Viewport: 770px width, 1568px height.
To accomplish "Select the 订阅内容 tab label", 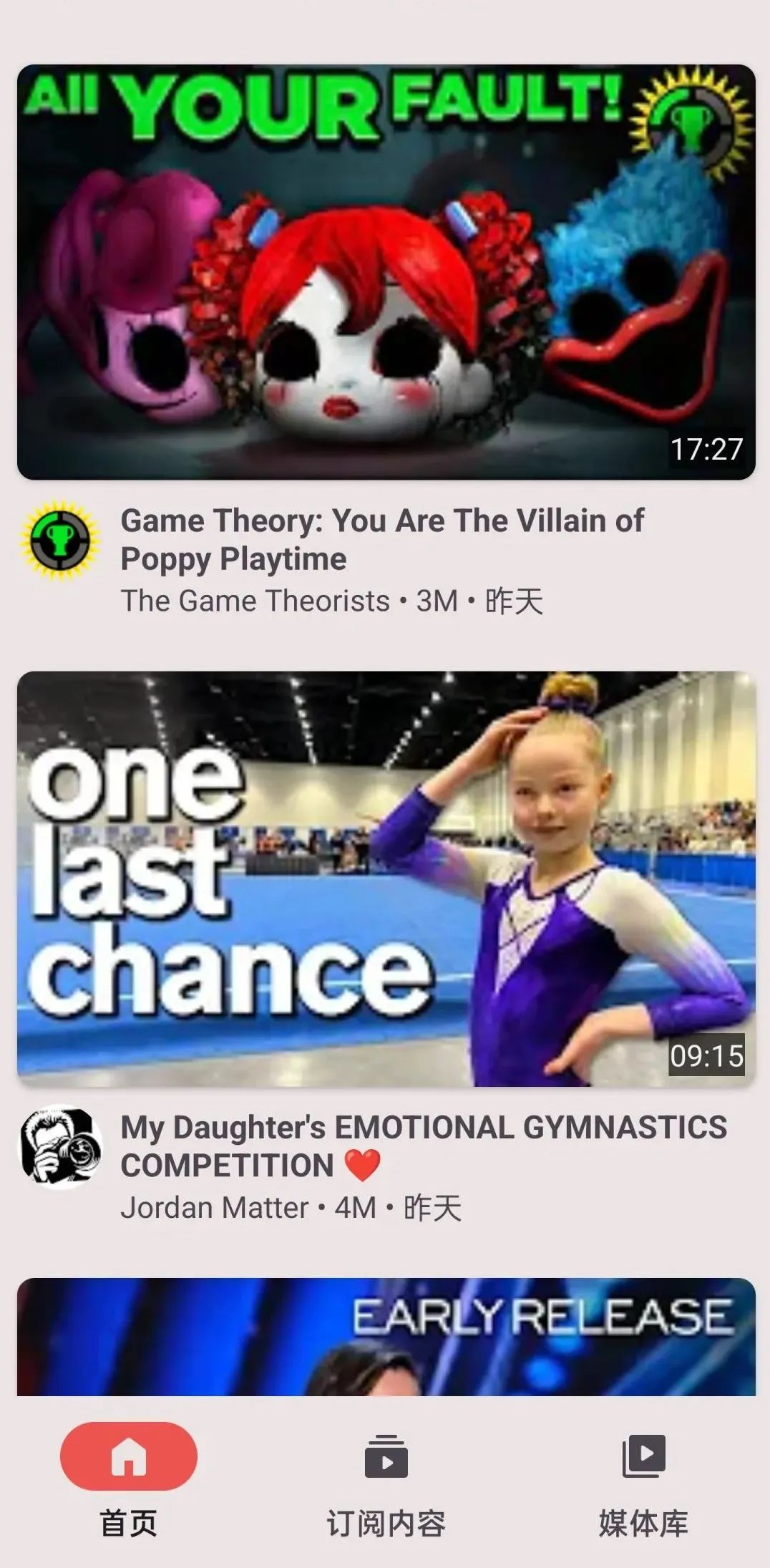I will tap(386, 1523).
